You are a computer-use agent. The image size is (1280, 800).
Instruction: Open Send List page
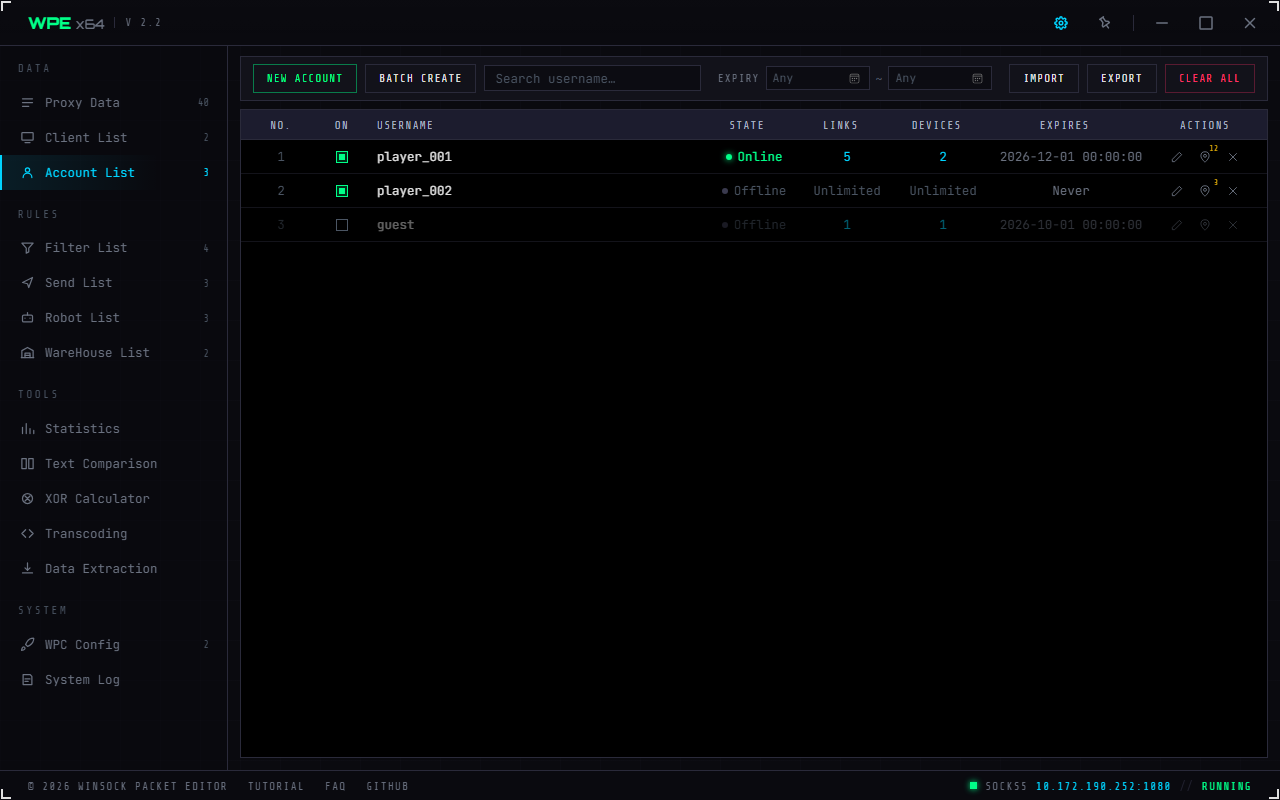coord(114,283)
